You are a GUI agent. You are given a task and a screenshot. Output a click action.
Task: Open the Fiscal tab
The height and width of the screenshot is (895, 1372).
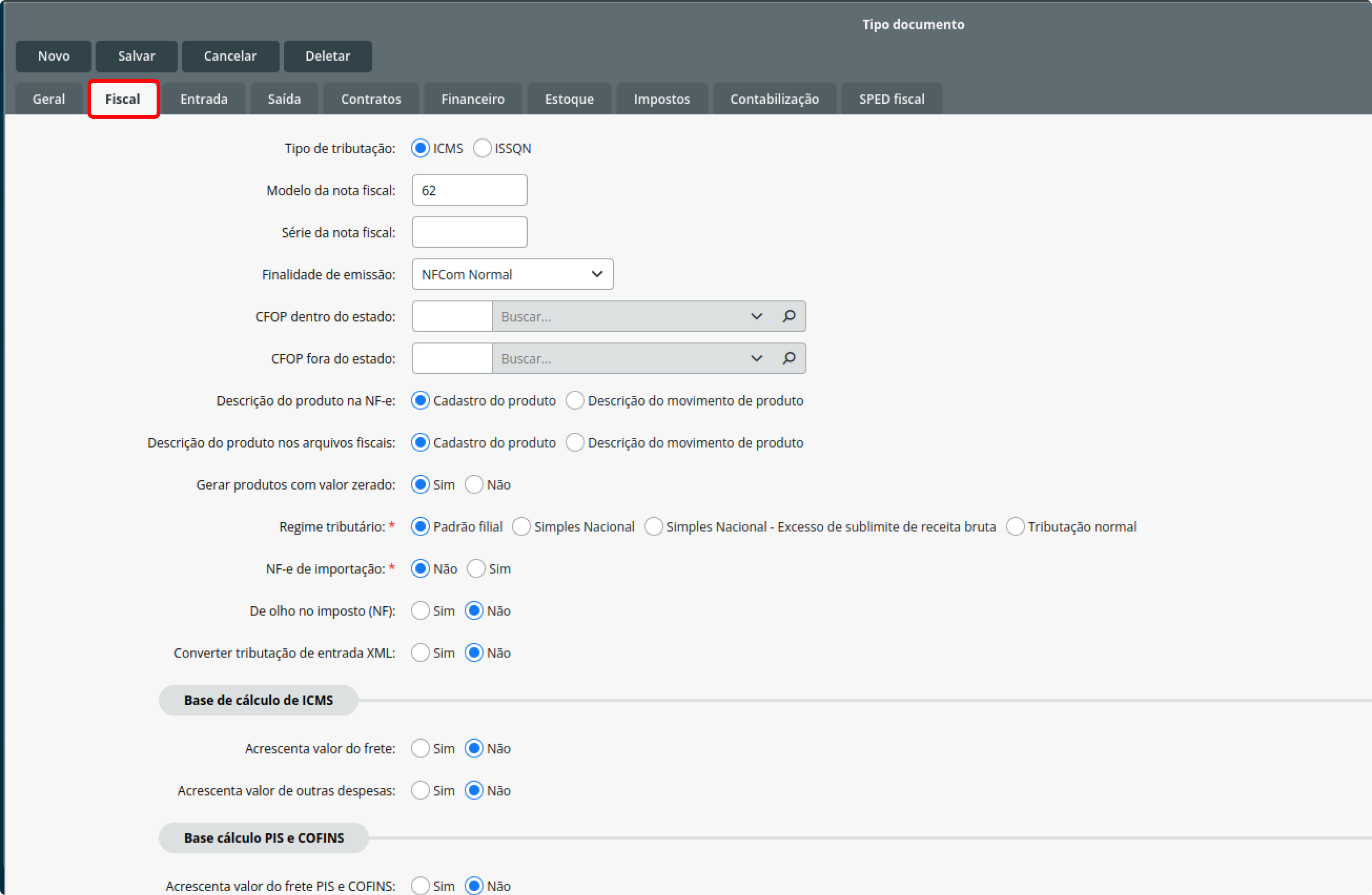coord(123,99)
